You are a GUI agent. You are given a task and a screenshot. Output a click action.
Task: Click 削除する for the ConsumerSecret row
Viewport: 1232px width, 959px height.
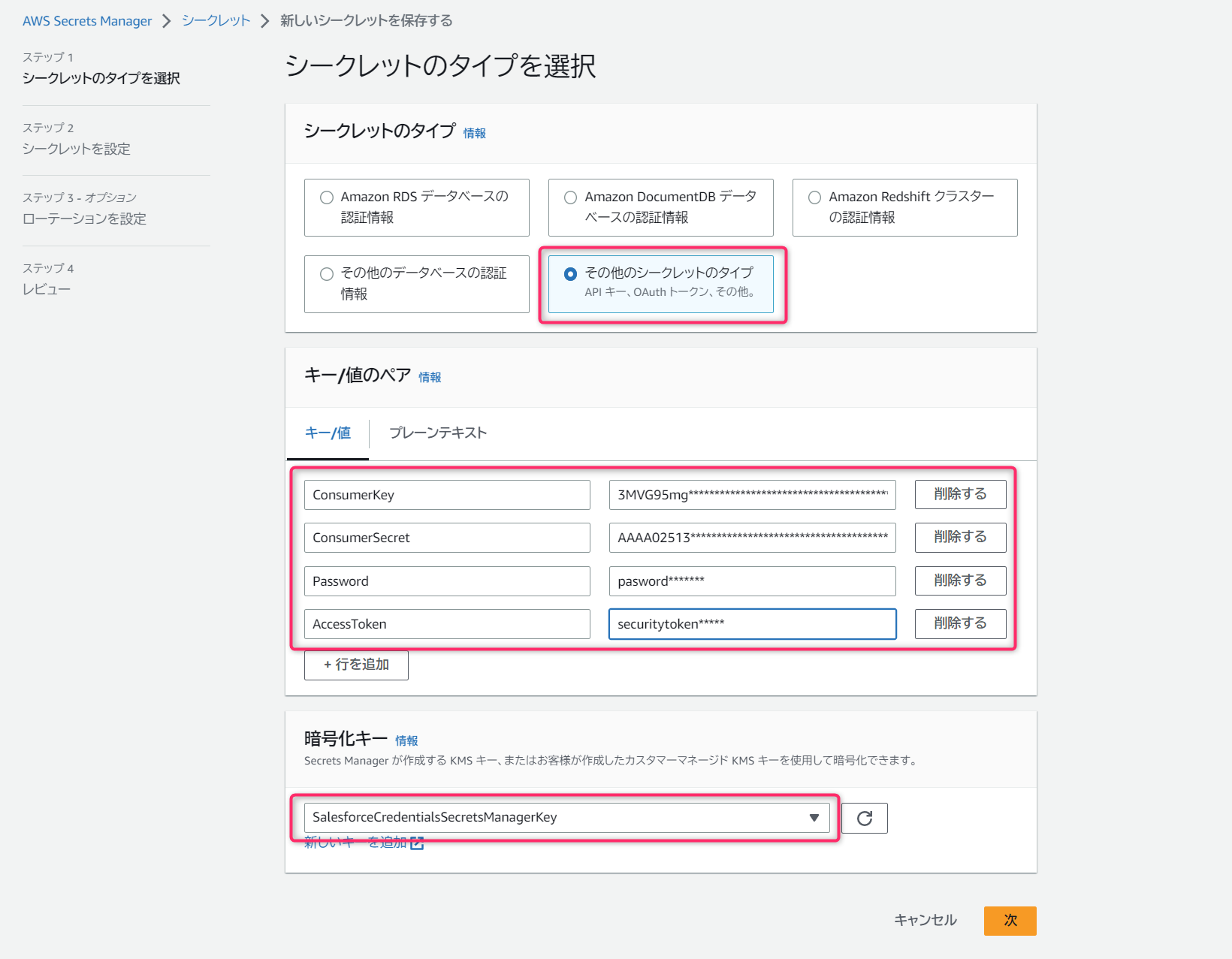pyautogui.click(x=960, y=537)
